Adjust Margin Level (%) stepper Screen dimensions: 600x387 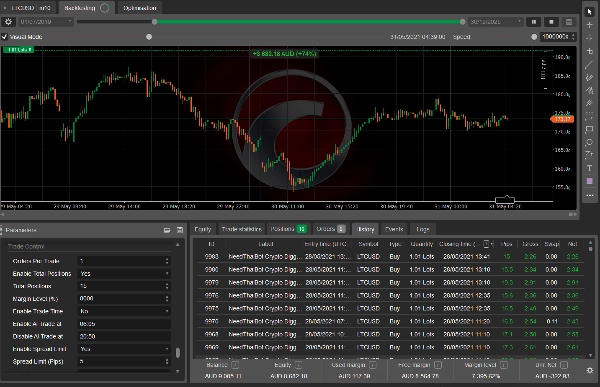coord(167,299)
